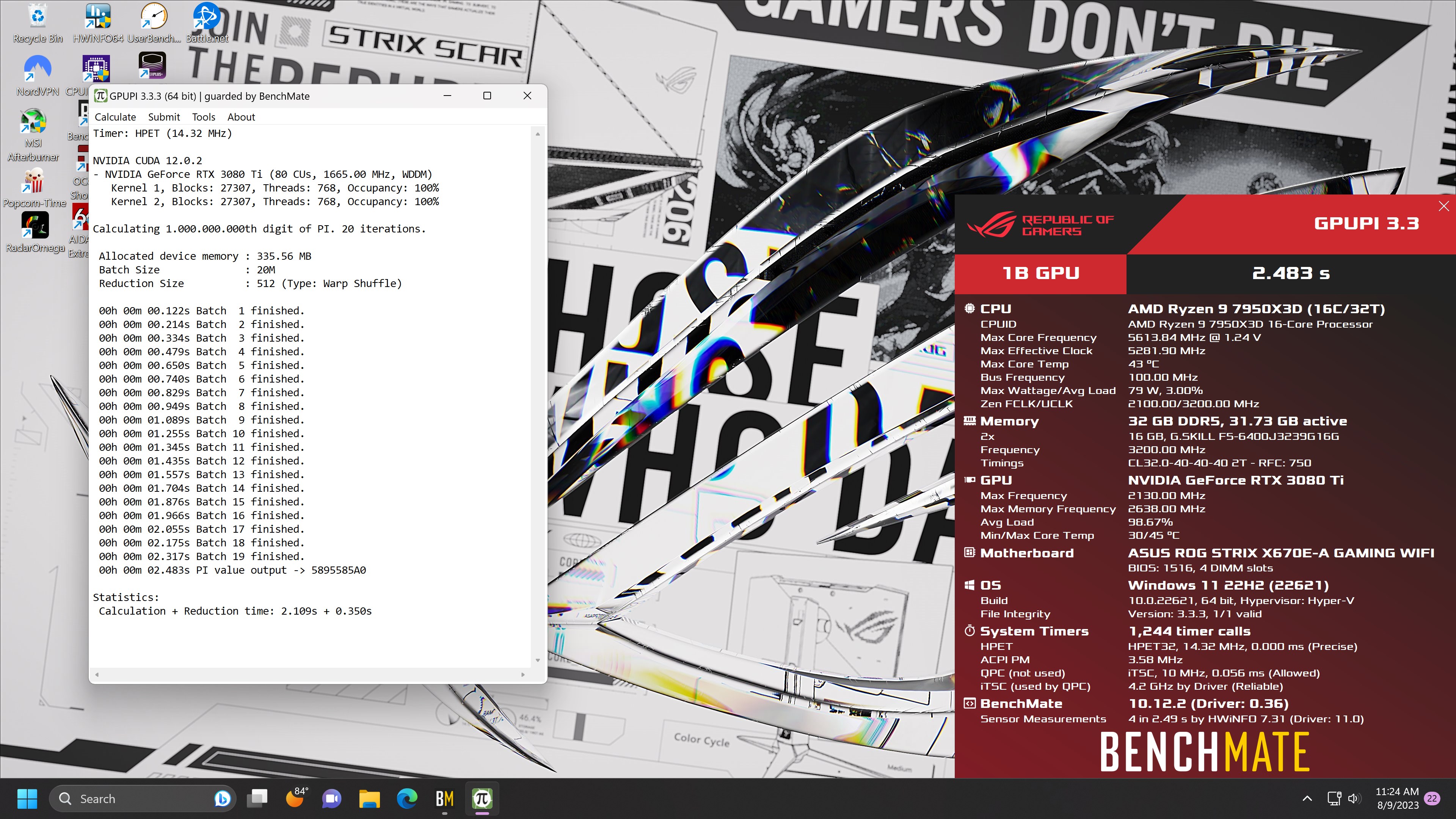Click the 1,244 timer calls value
The image size is (1456, 819).
(x=1189, y=631)
